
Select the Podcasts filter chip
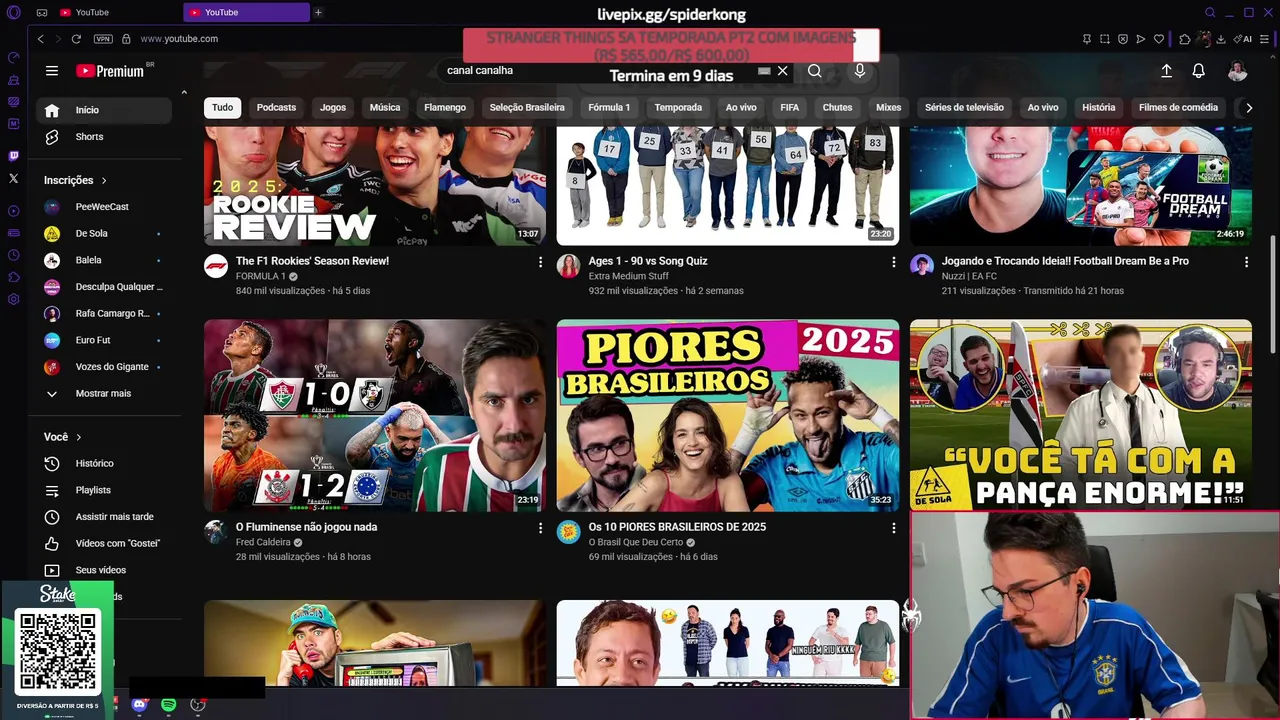pos(276,107)
